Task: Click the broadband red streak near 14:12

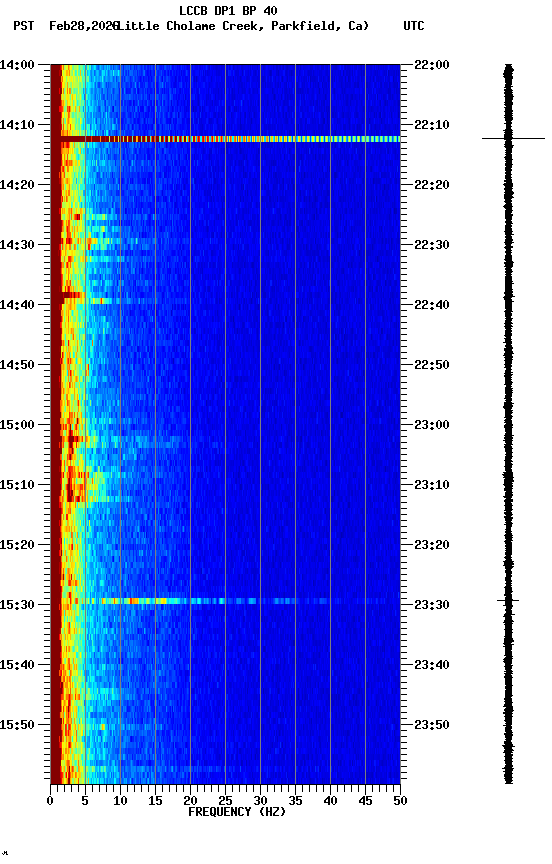Action: click(230, 139)
